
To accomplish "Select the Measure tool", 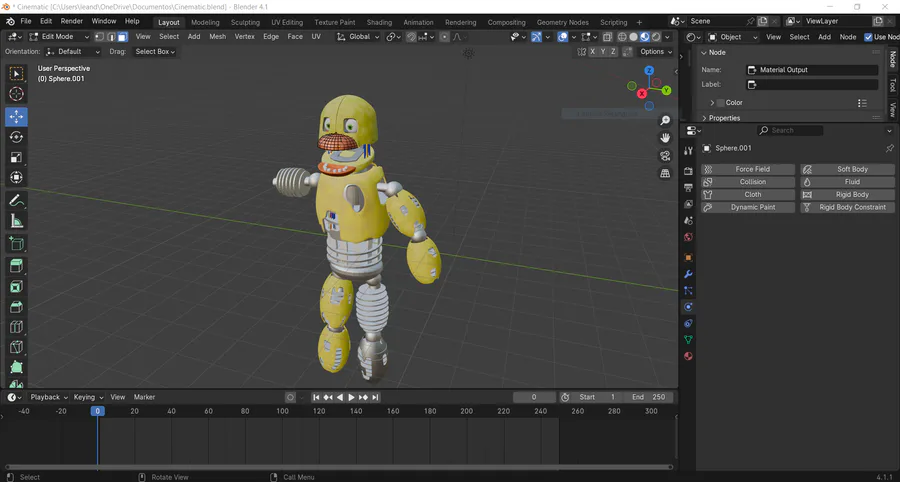I will tap(17, 221).
